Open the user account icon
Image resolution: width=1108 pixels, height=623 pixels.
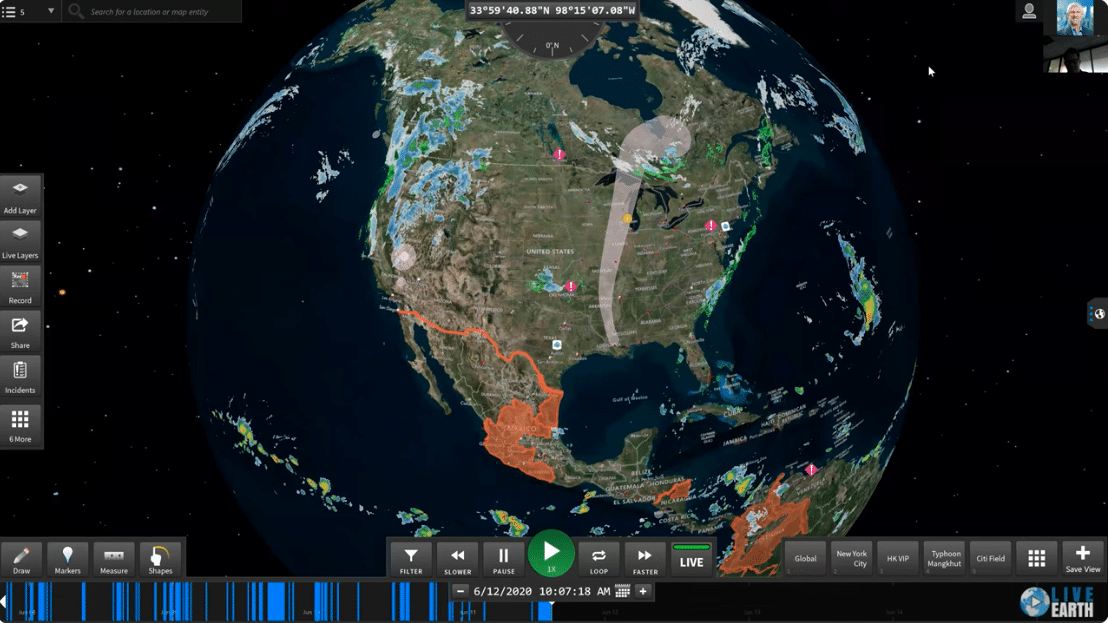click(x=1029, y=11)
